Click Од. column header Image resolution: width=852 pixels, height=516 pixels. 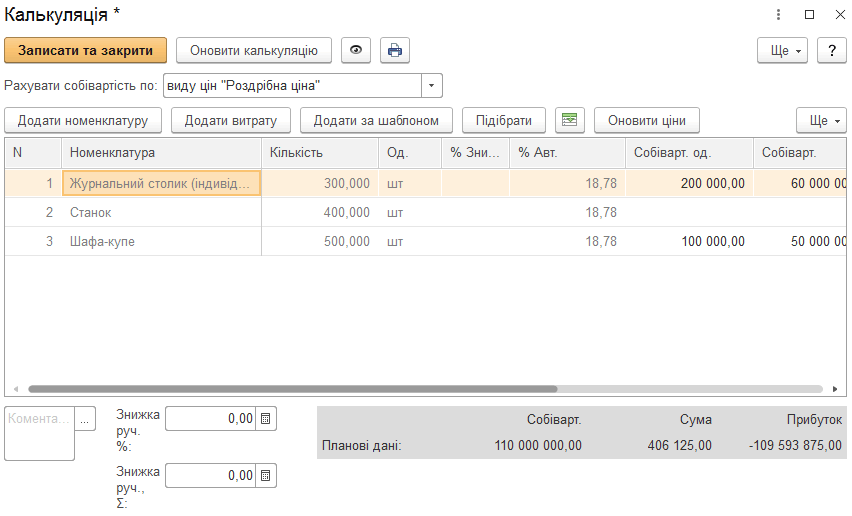pyautogui.click(x=410, y=153)
